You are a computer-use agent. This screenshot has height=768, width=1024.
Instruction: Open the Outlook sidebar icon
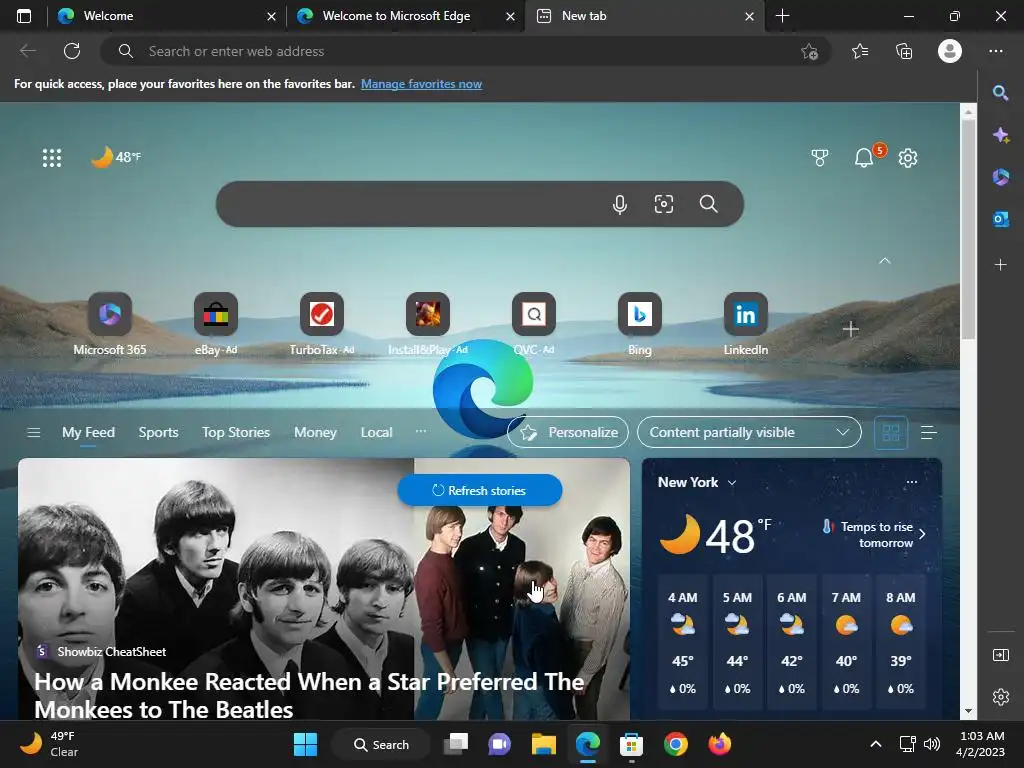[x=1000, y=219]
